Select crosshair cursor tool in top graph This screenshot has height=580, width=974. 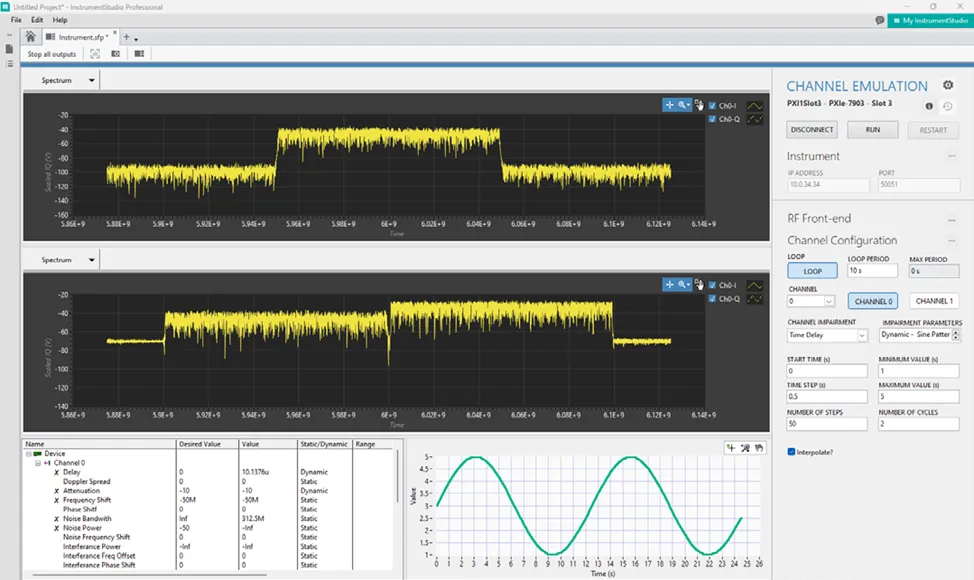click(x=670, y=105)
